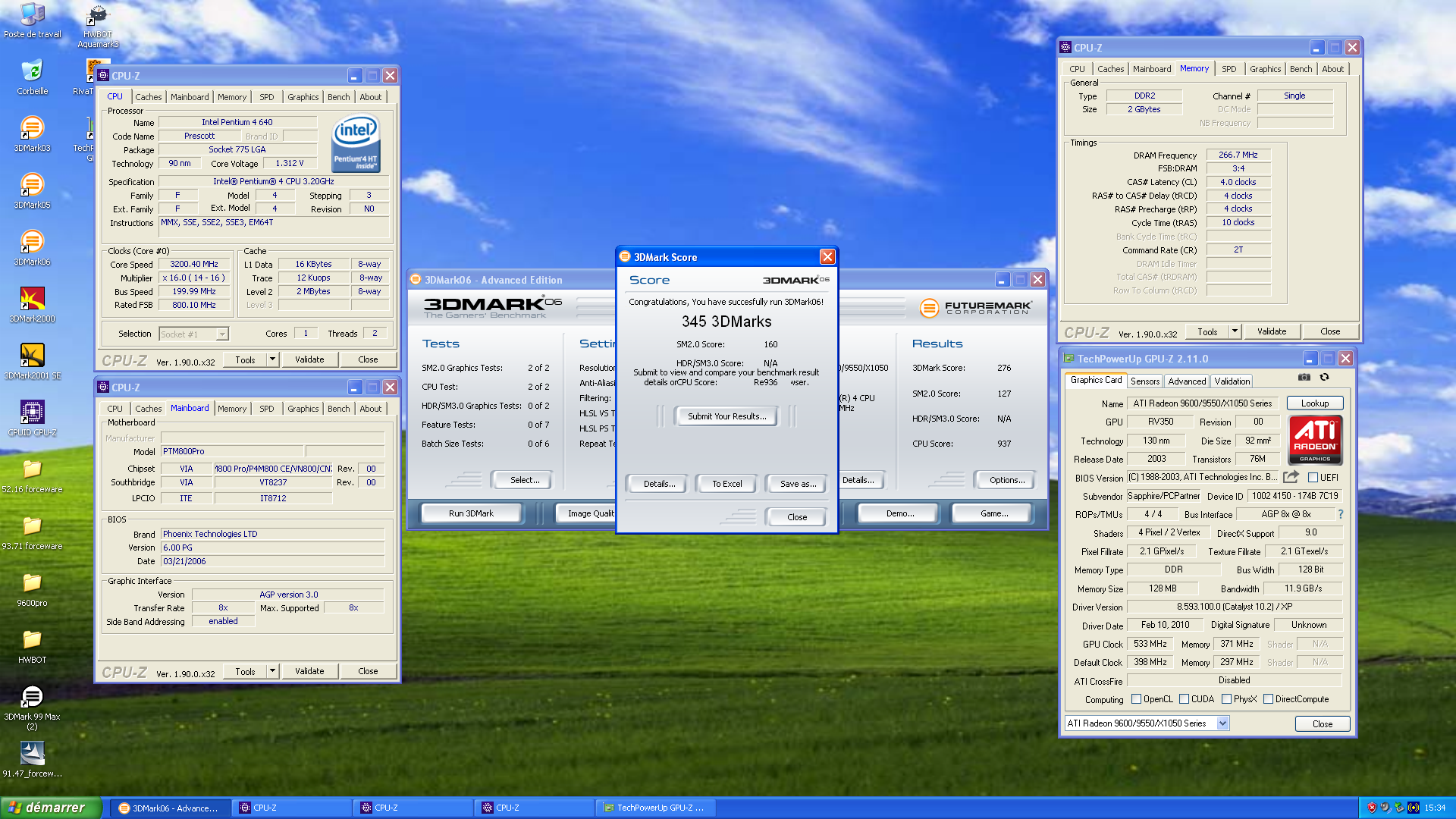The height and width of the screenshot is (819, 1456).
Task: Click the Motherboard Model PTM800Pro field
Action: coord(232,451)
